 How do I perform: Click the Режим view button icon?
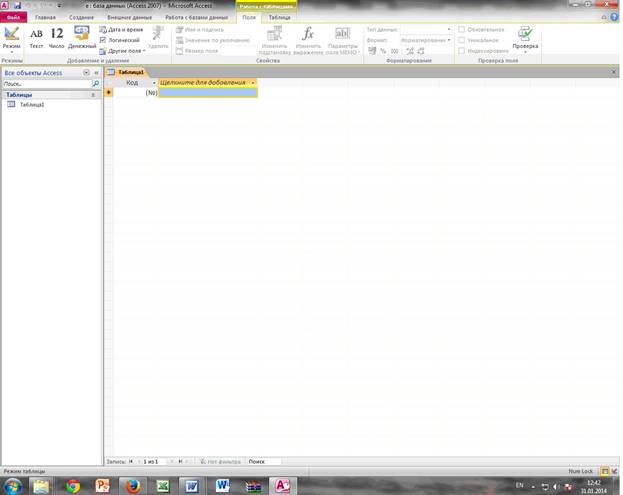click(x=12, y=34)
